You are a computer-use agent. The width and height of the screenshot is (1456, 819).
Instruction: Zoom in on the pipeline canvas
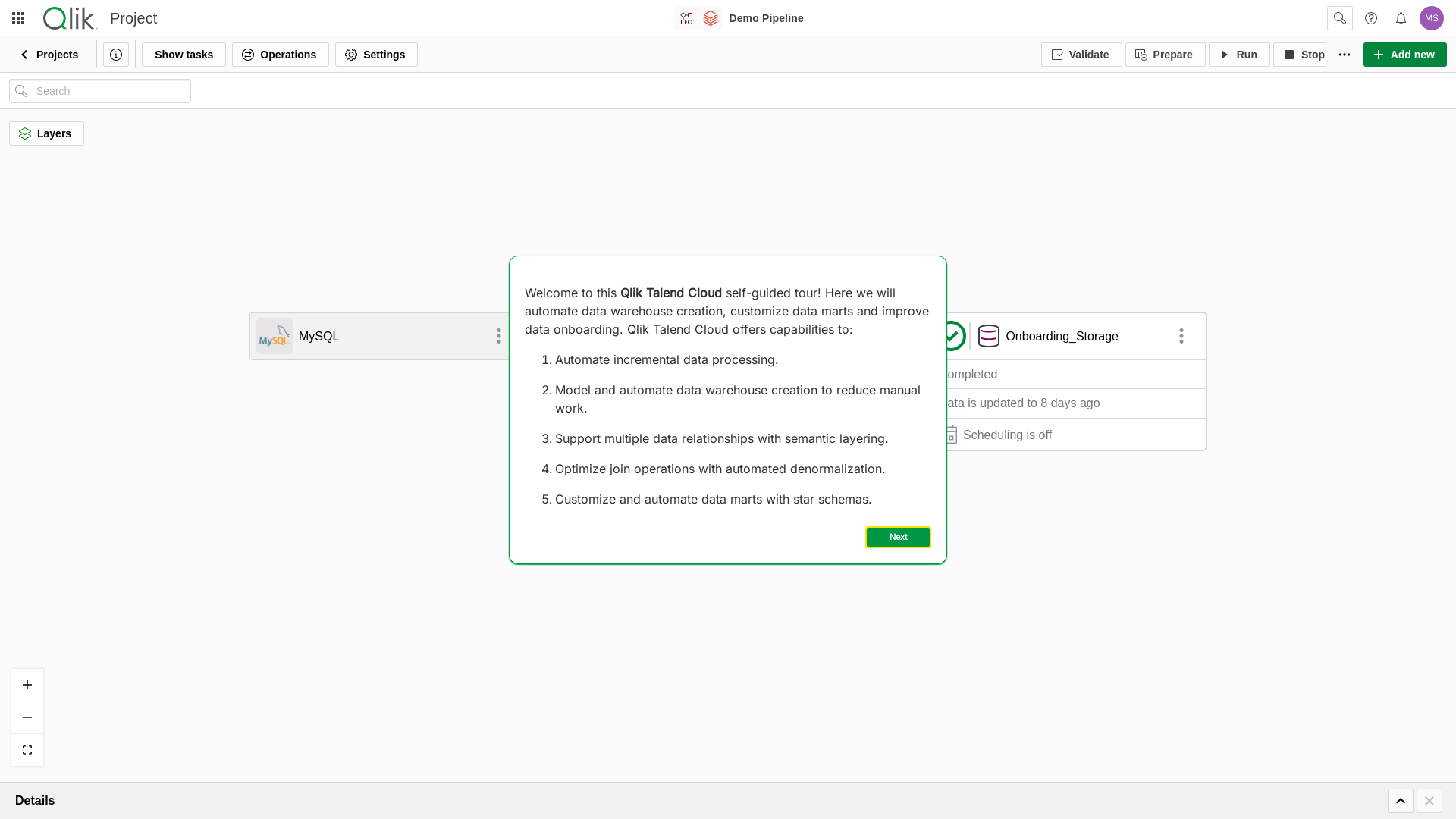pyautogui.click(x=27, y=685)
